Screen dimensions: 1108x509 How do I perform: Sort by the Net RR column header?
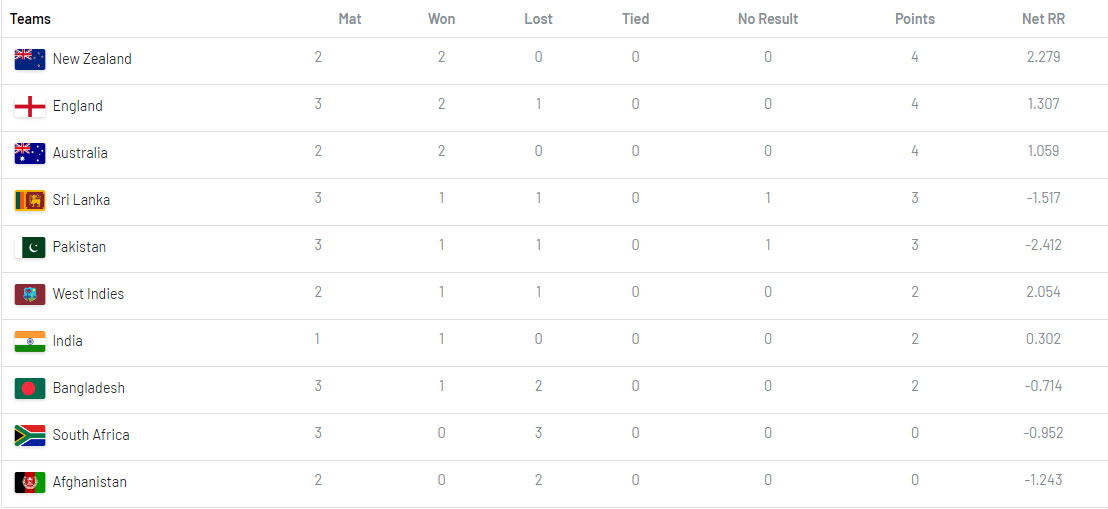[1043, 19]
